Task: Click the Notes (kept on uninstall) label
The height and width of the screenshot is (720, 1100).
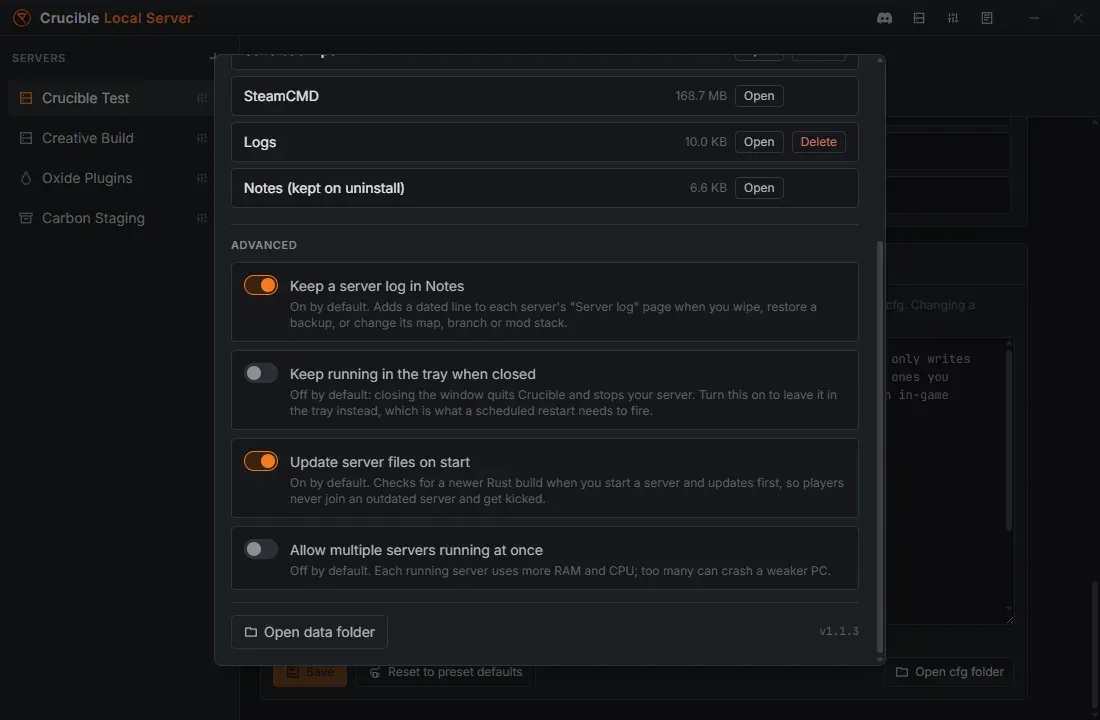Action: point(324,188)
